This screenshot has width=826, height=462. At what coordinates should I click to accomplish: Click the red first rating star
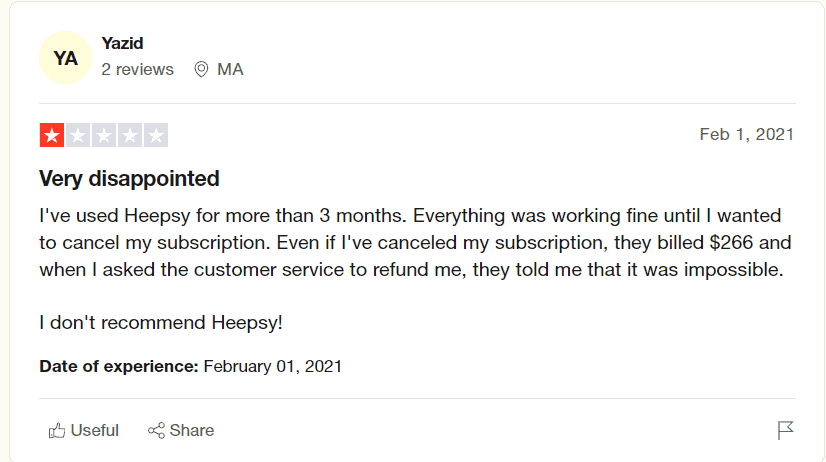coord(52,135)
